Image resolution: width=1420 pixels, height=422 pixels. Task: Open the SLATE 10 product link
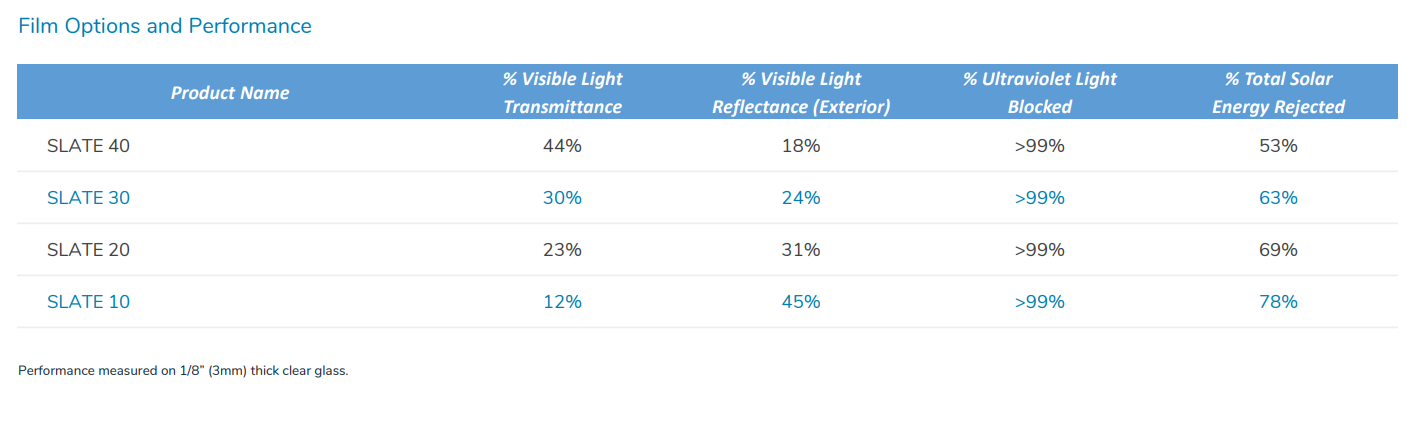tap(89, 302)
